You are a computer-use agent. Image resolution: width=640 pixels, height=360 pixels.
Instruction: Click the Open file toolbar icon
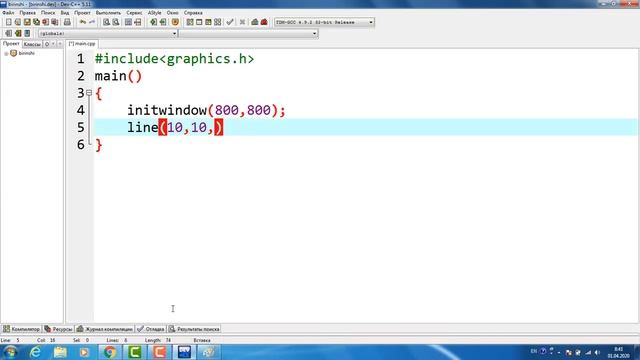click(18, 22)
